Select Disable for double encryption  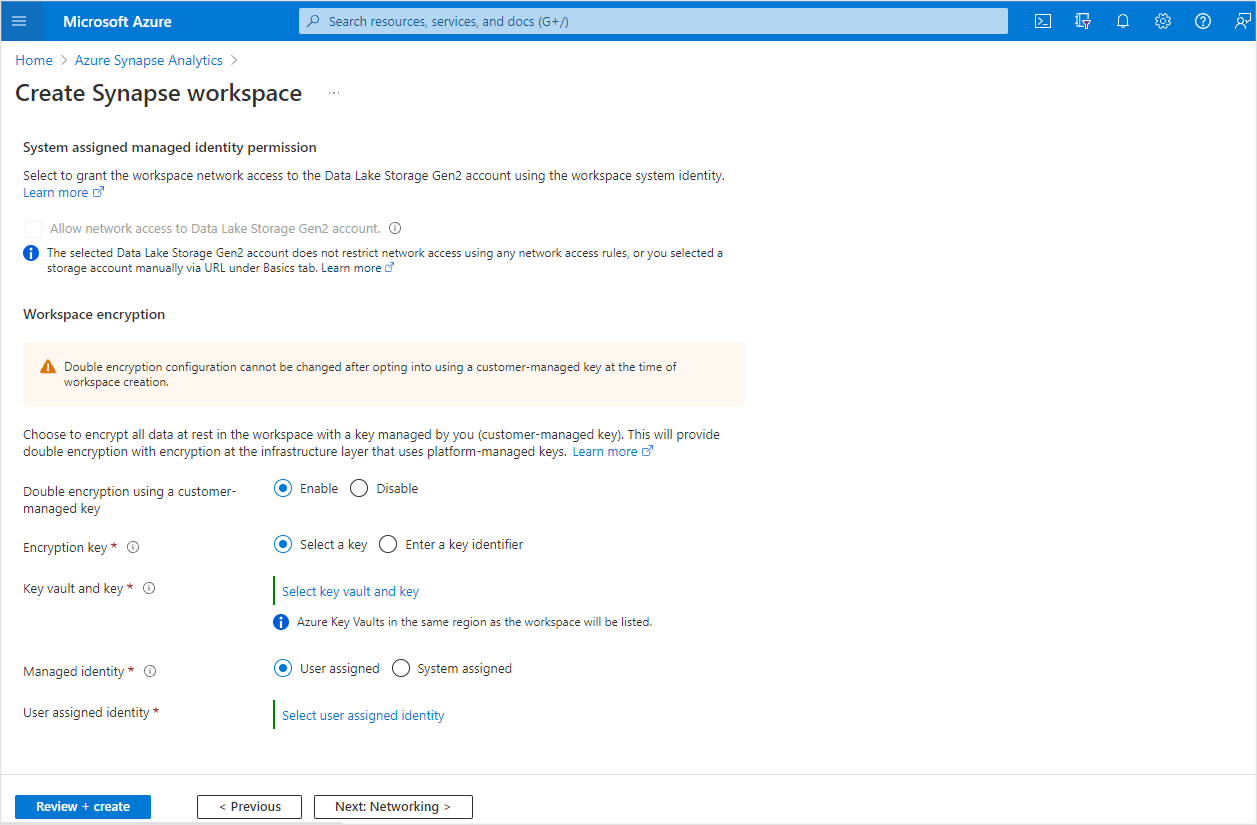(x=360, y=489)
